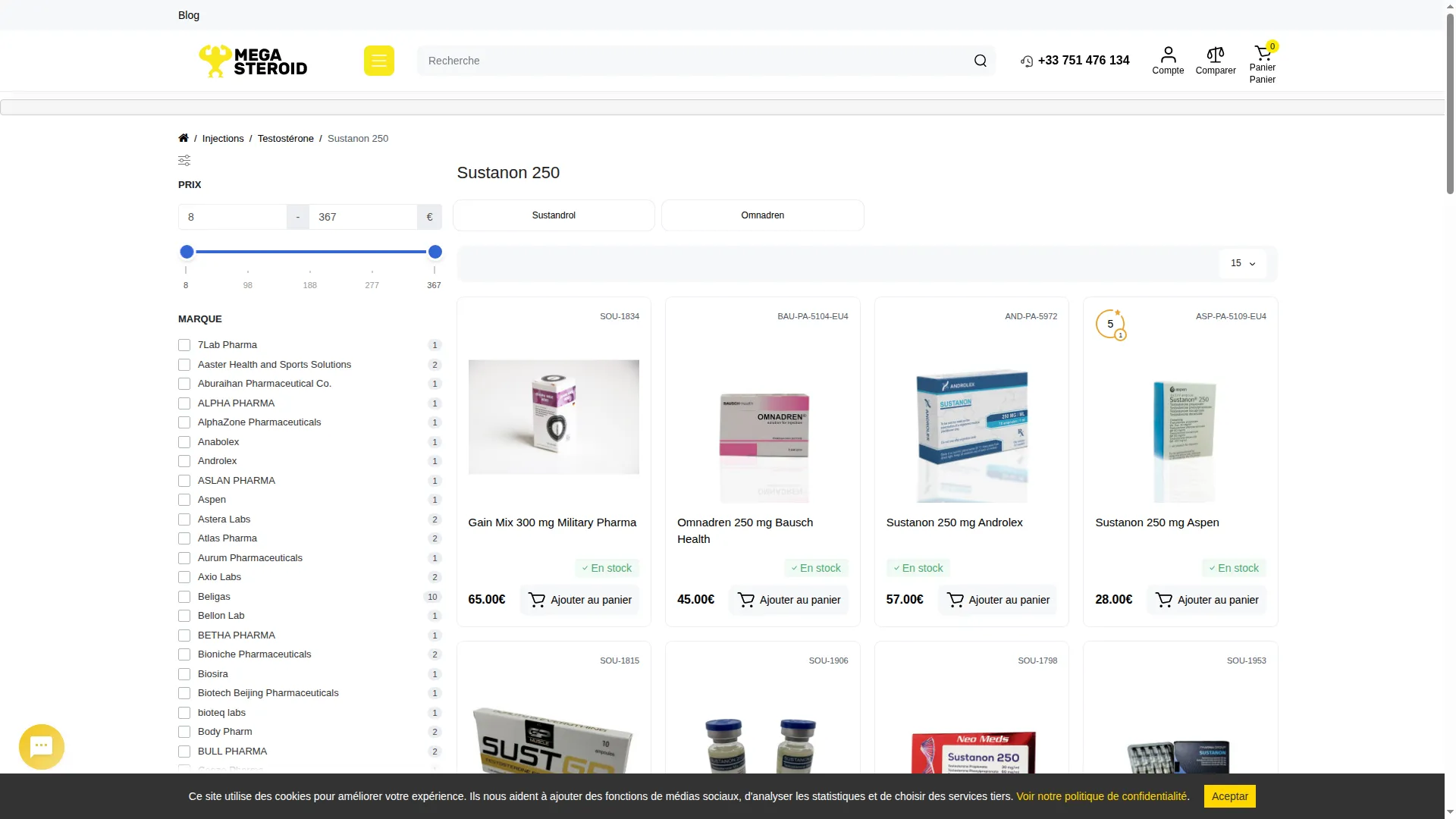Open the Gain Mix 300 mg product image
Viewport: 1456px width, 819px height.
[x=554, y=417]
